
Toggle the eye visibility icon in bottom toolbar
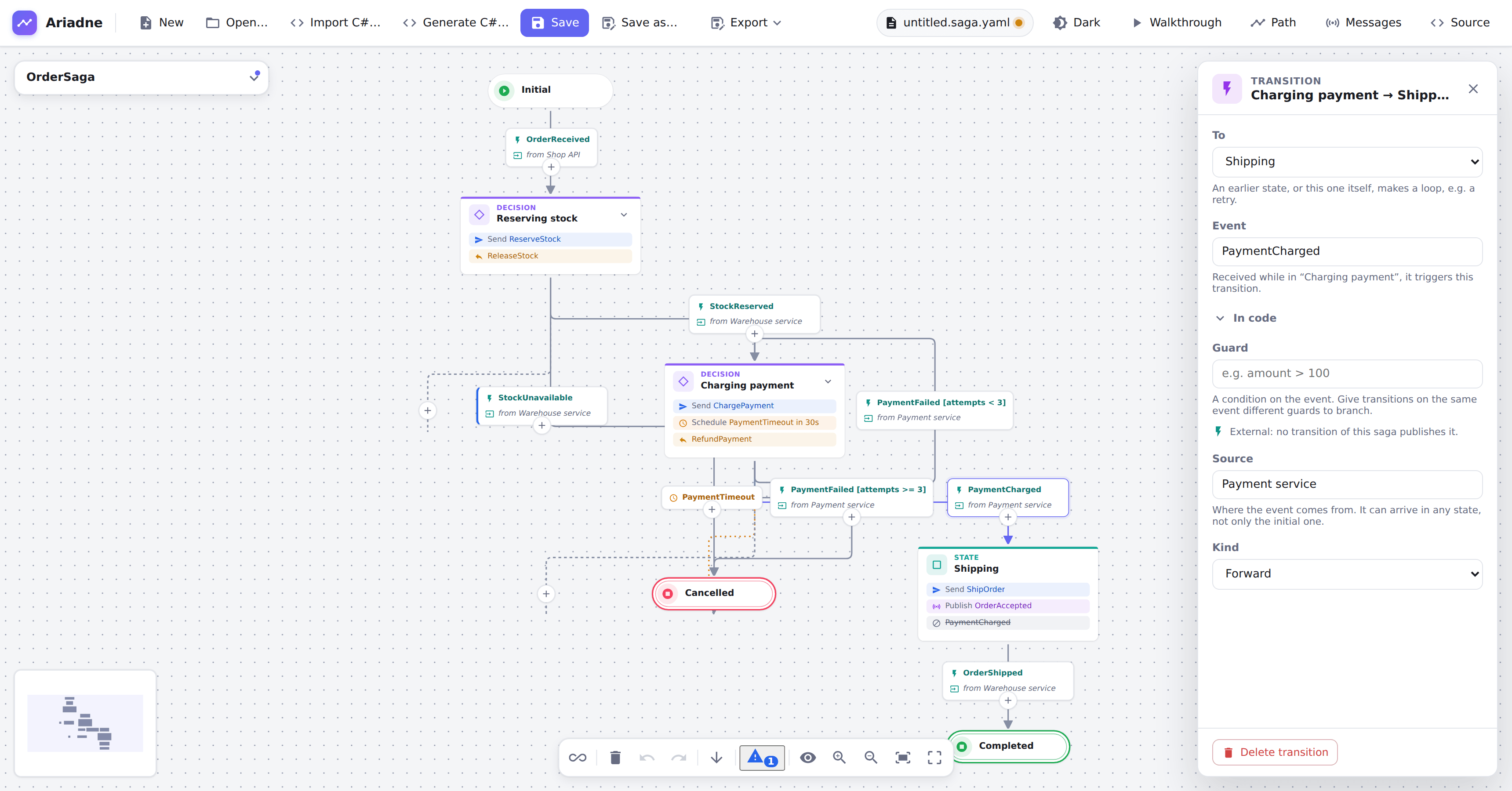(808, 758)
